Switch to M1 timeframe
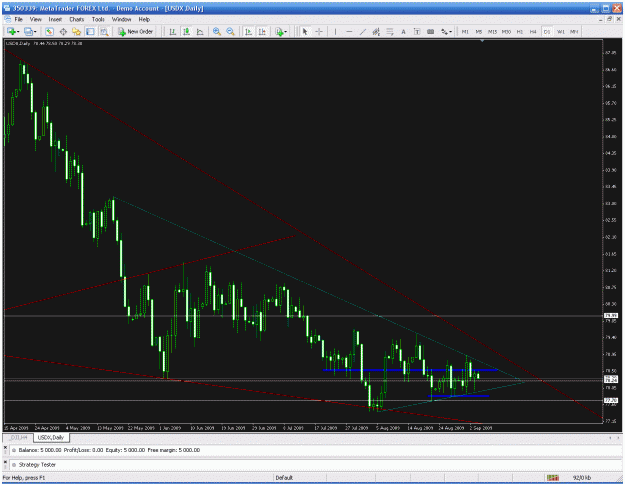Viewport: 625px width, 484px height. [465, 31]
